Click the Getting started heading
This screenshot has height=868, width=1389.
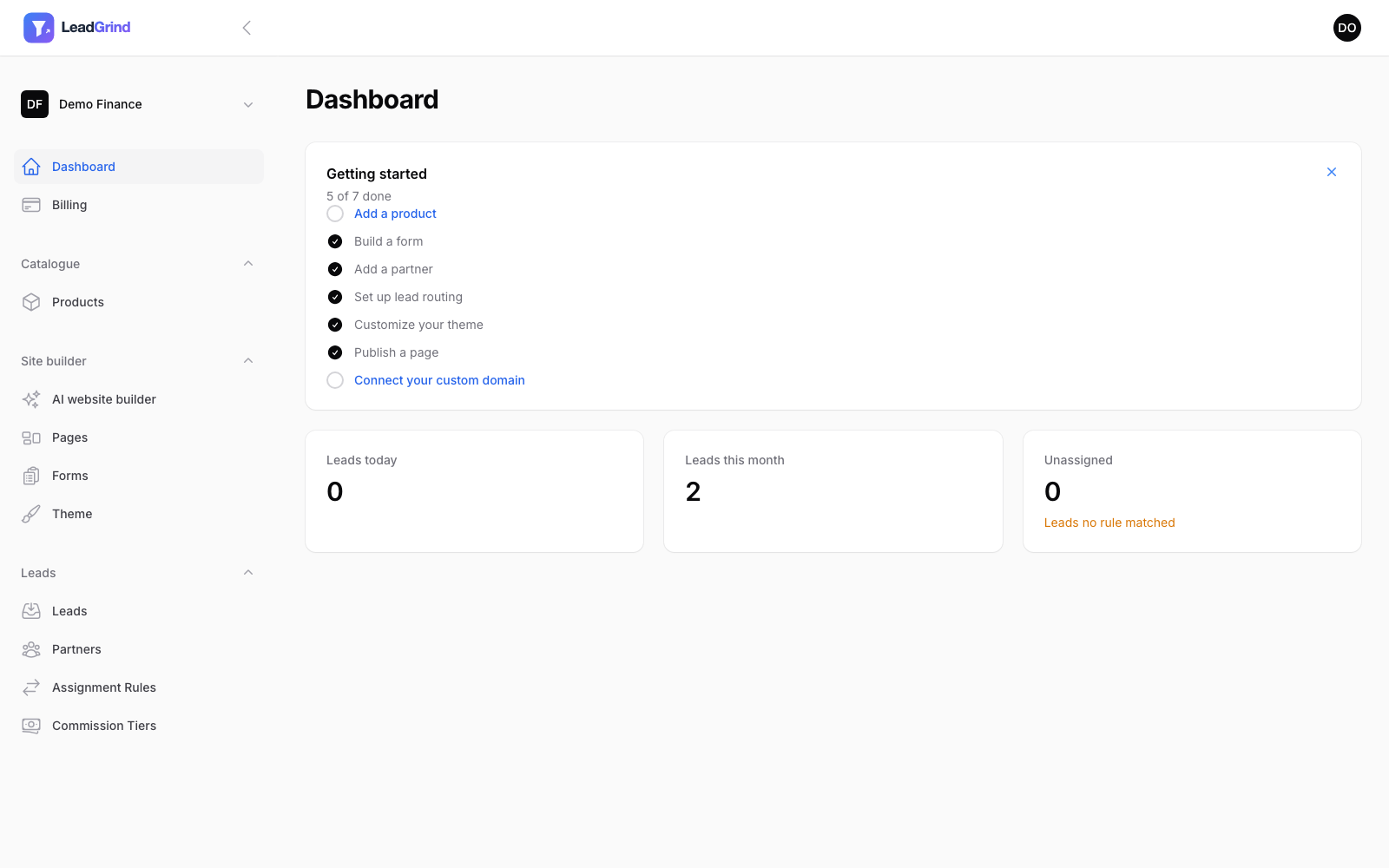tap(377, 174)
